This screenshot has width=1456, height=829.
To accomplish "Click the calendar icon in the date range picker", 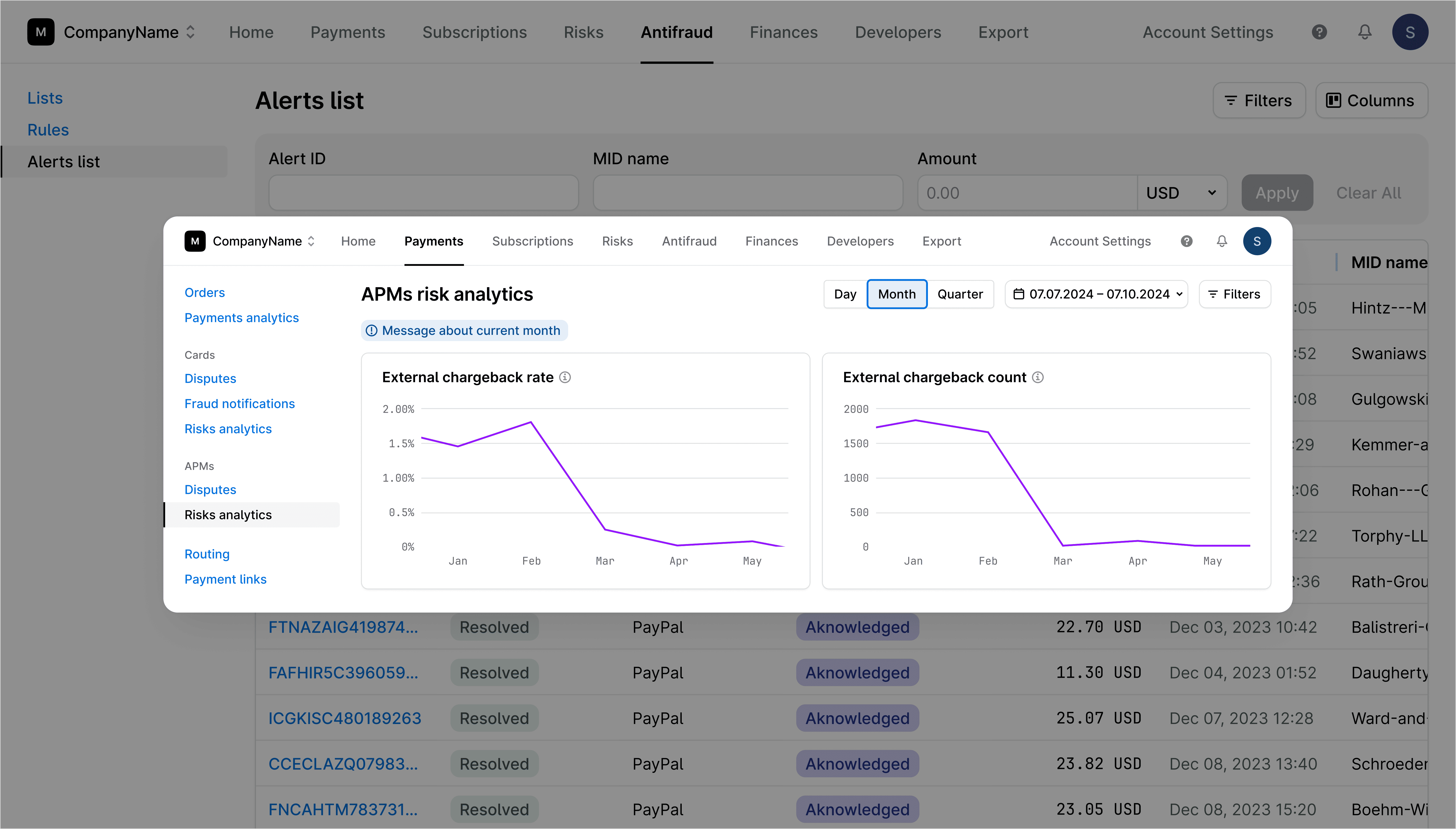I will pos(1019,294).
